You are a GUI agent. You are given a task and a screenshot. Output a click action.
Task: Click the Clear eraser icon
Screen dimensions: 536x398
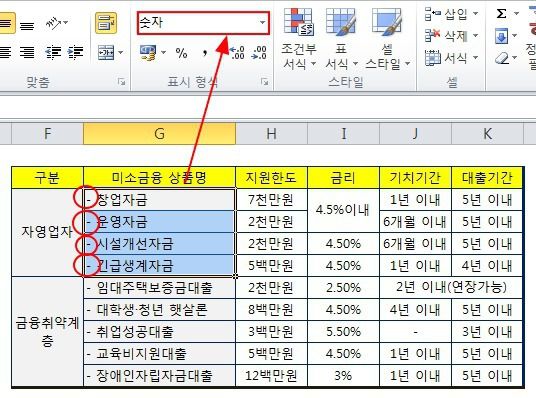(502, 58)
